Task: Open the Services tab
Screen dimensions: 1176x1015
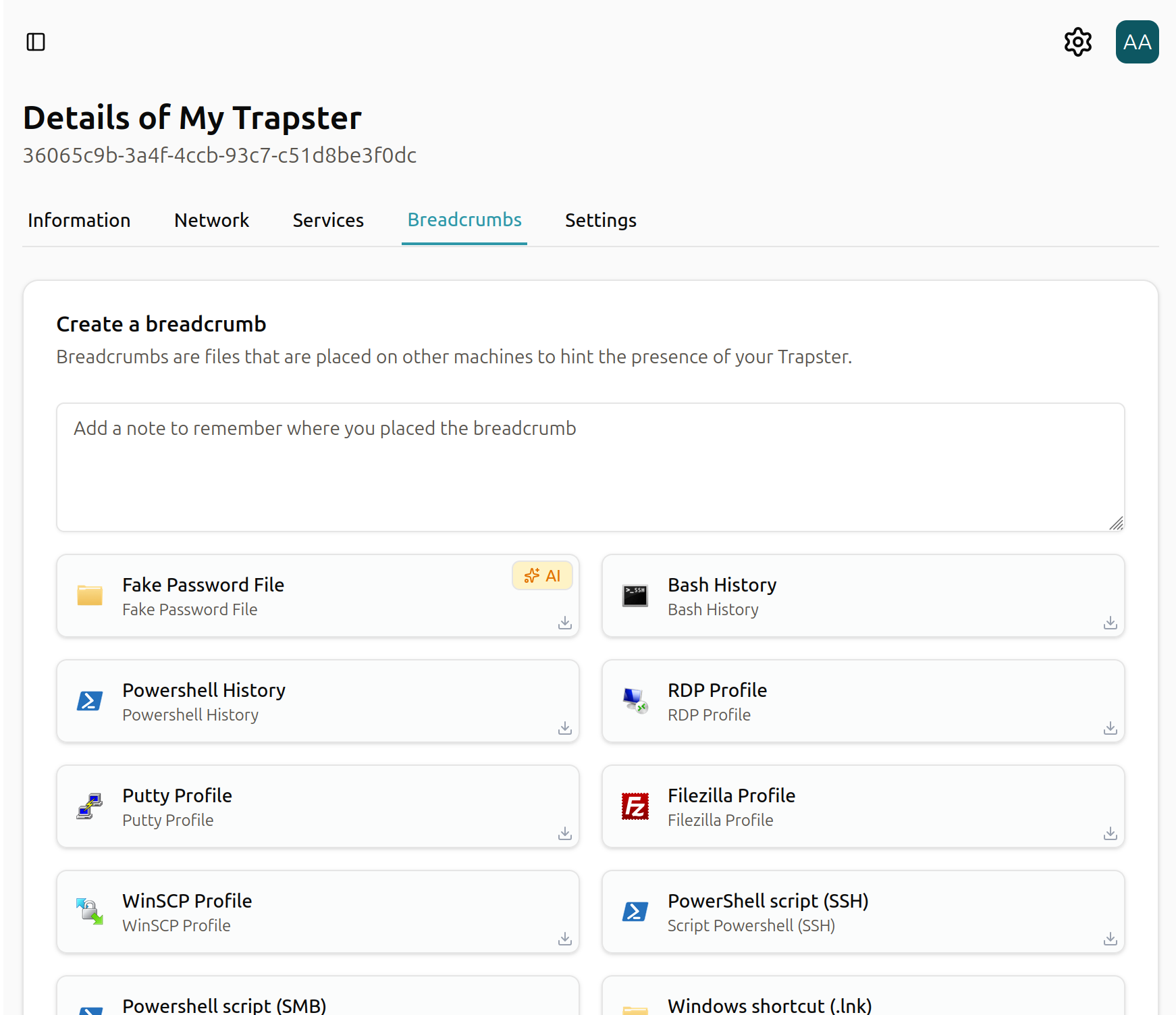Action: 328,220
